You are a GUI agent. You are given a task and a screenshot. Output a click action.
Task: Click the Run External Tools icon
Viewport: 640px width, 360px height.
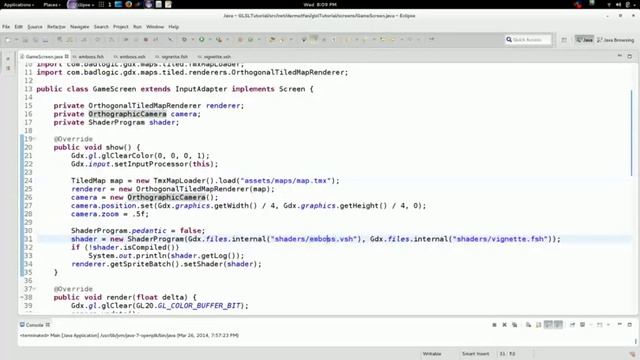tap(219, 40)
